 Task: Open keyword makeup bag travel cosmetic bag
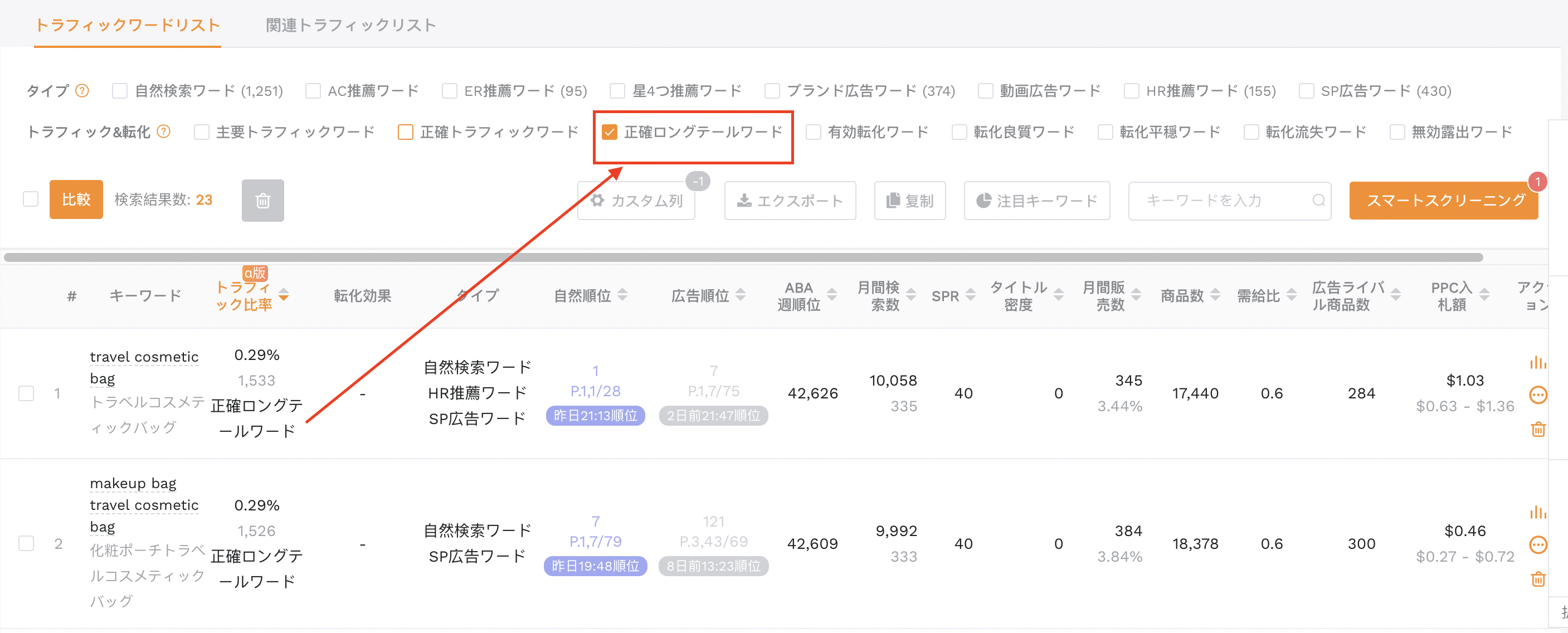point(144,505)
